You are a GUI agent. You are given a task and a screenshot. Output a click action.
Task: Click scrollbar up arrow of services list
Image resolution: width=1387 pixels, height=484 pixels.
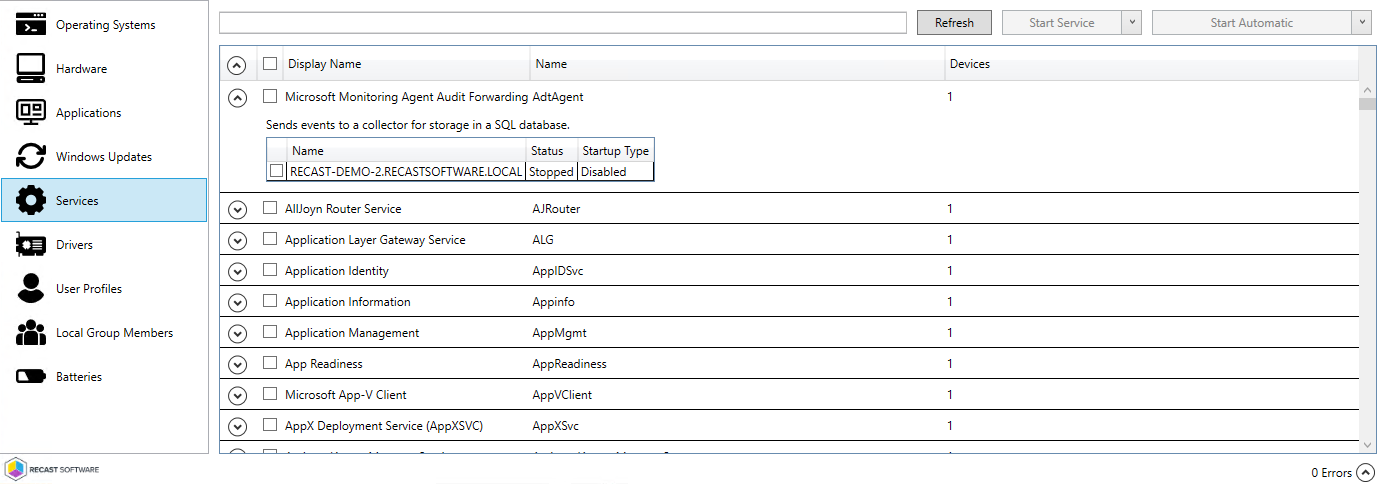click(x=1367, y=88)
